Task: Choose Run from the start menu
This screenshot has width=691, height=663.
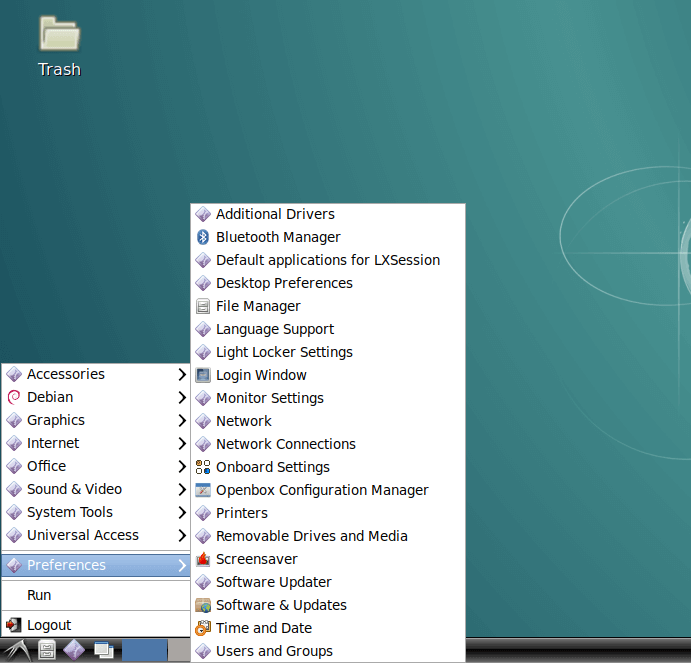Action: [x=39, y=595]
